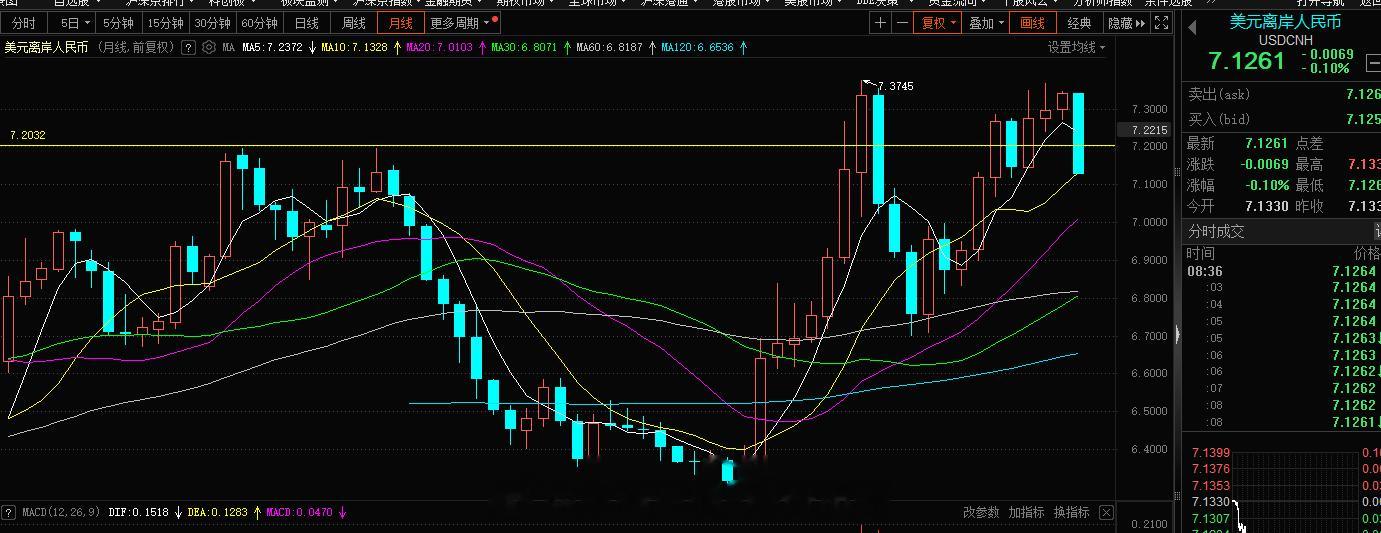Screen dimensions: 1381x533
Task: Click the DIF:0.1518 MACD value
Action: pyautogui.click(x=139, y=512)
